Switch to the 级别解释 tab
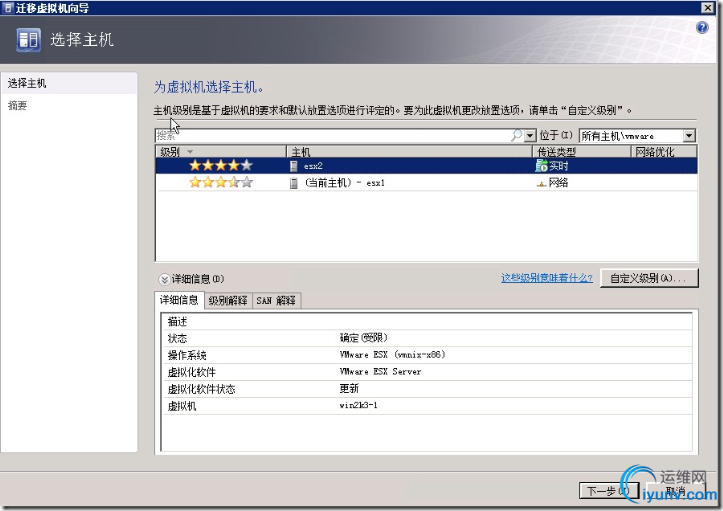The image size is (723, 511). [228, 301]
